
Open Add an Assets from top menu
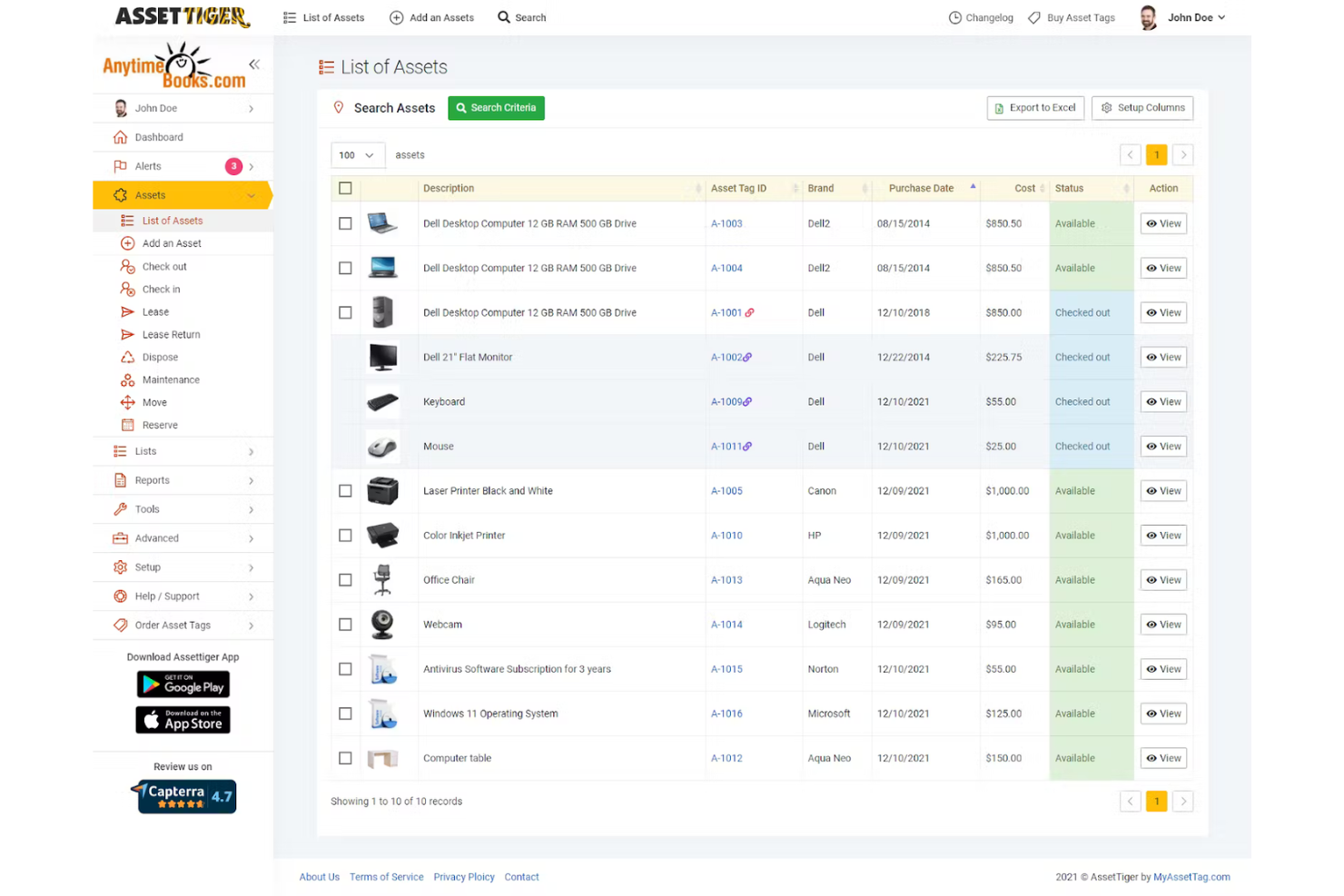coord(431,17)
